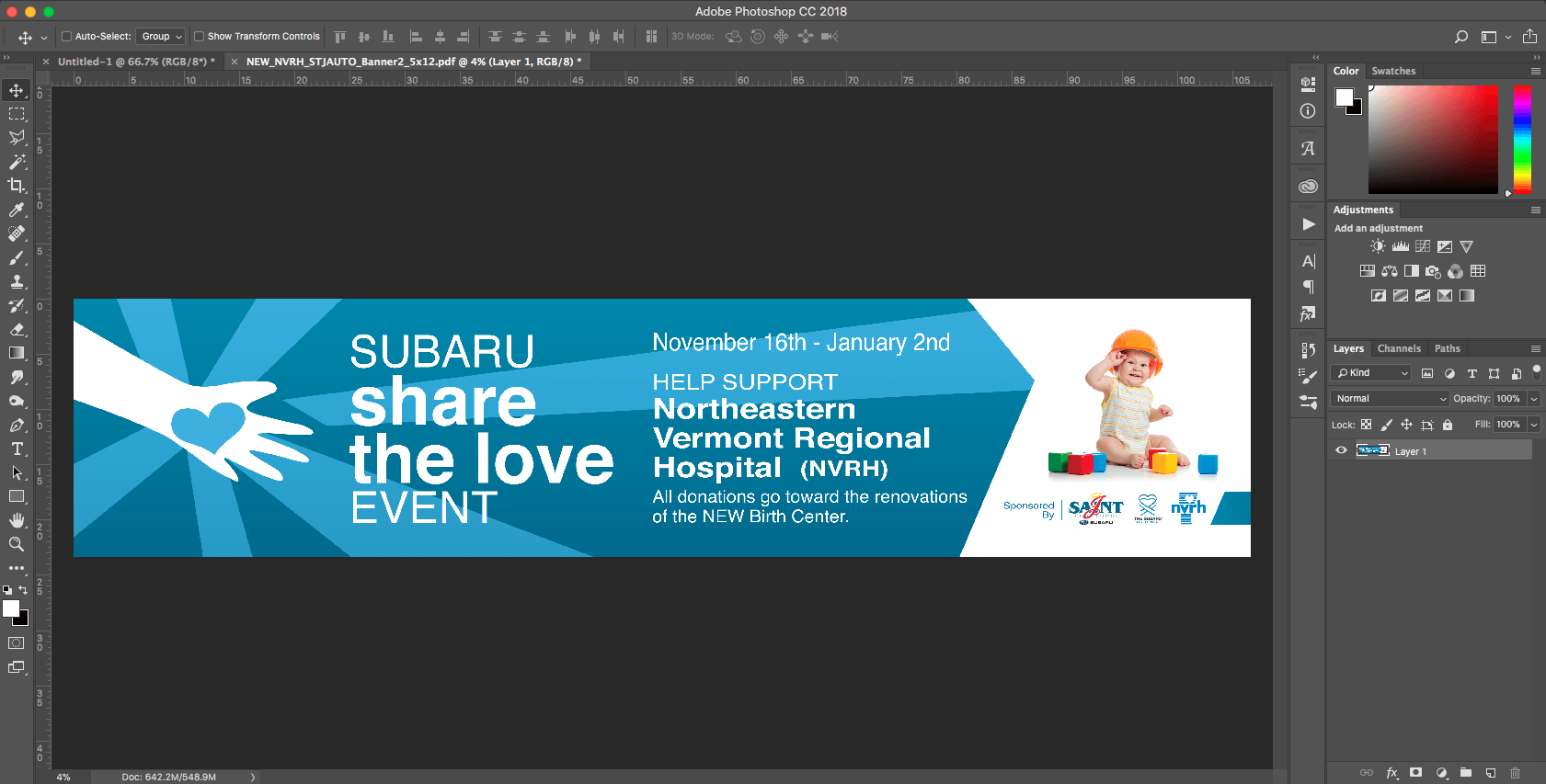This screenshot has width=1546, height=784.
Task: Switch to the Swatches tab
Action: point(1393,71)
